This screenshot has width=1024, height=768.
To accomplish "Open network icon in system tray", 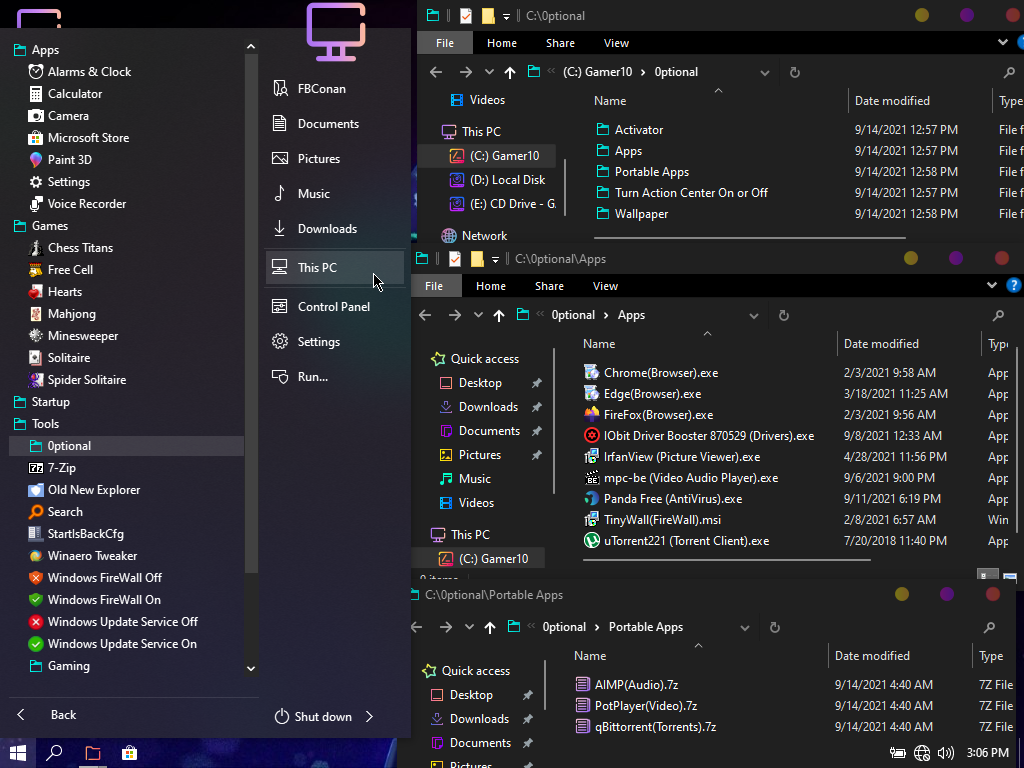I will coord(921,753).
